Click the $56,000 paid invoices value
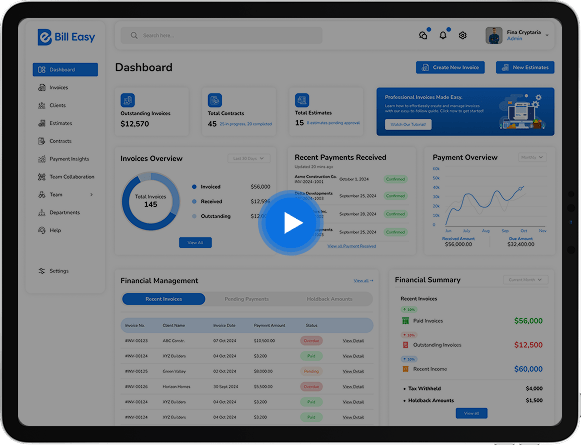The width and height of the screenshot is (582, 445). click(x=529, y=321)
